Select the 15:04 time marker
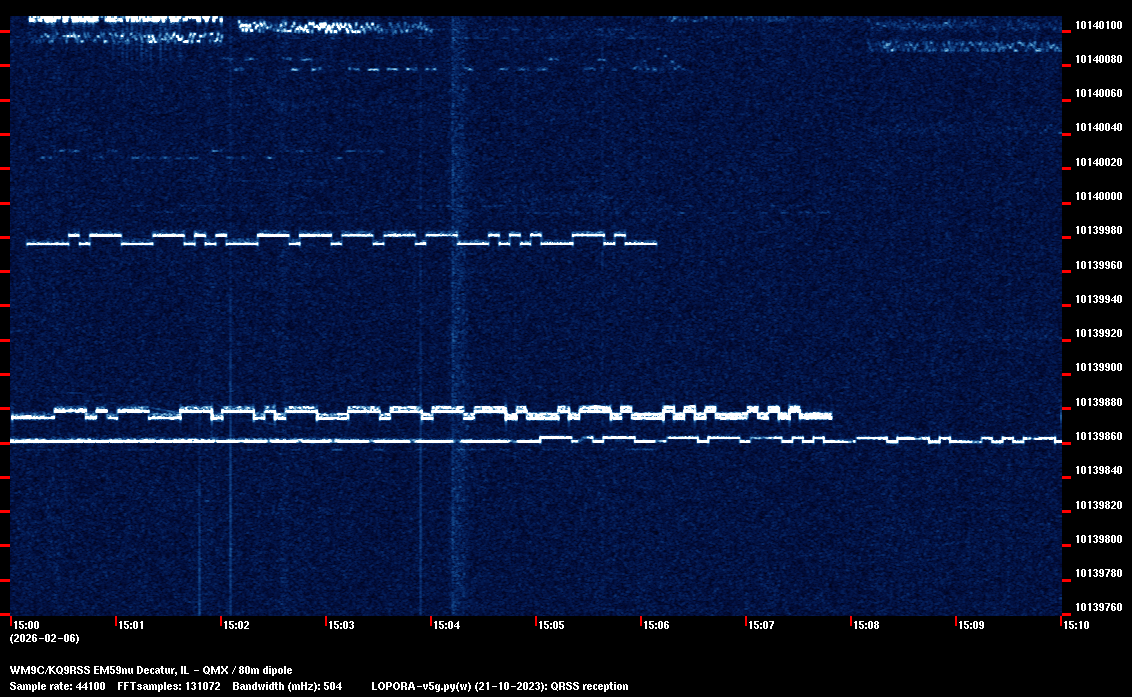This screenshot has width=1132, height=697. (x=446, y=625)
